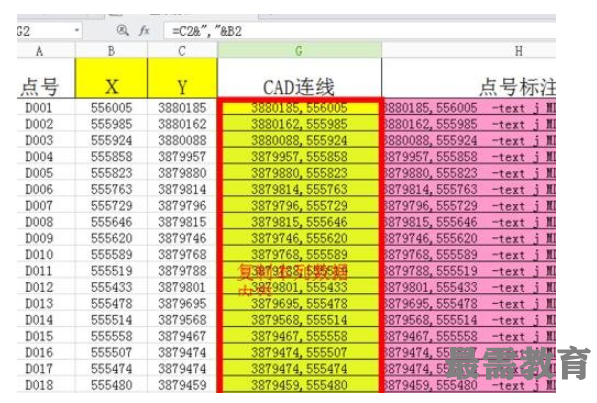Click the formula bar showing =C2&","&B2
Viewport: 597px width, 403px height.
pos(359,31)
